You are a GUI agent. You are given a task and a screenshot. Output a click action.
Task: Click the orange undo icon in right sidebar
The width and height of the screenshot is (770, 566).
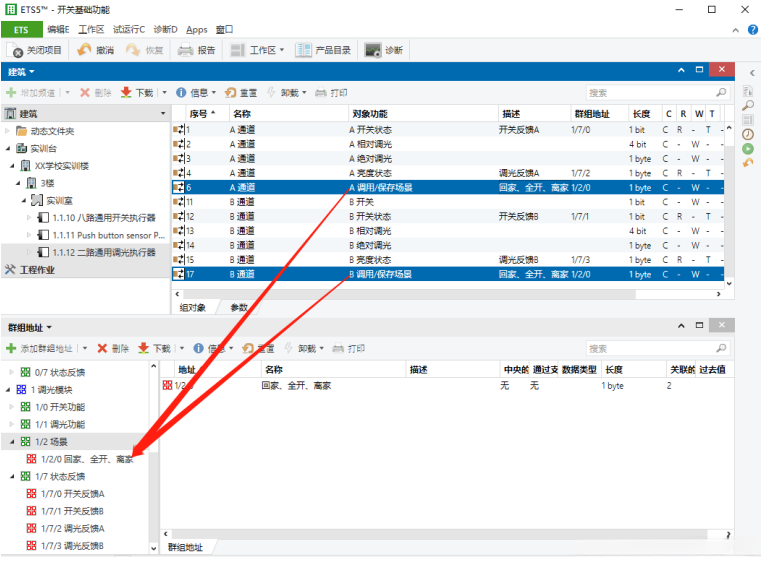tap(748, 162)
